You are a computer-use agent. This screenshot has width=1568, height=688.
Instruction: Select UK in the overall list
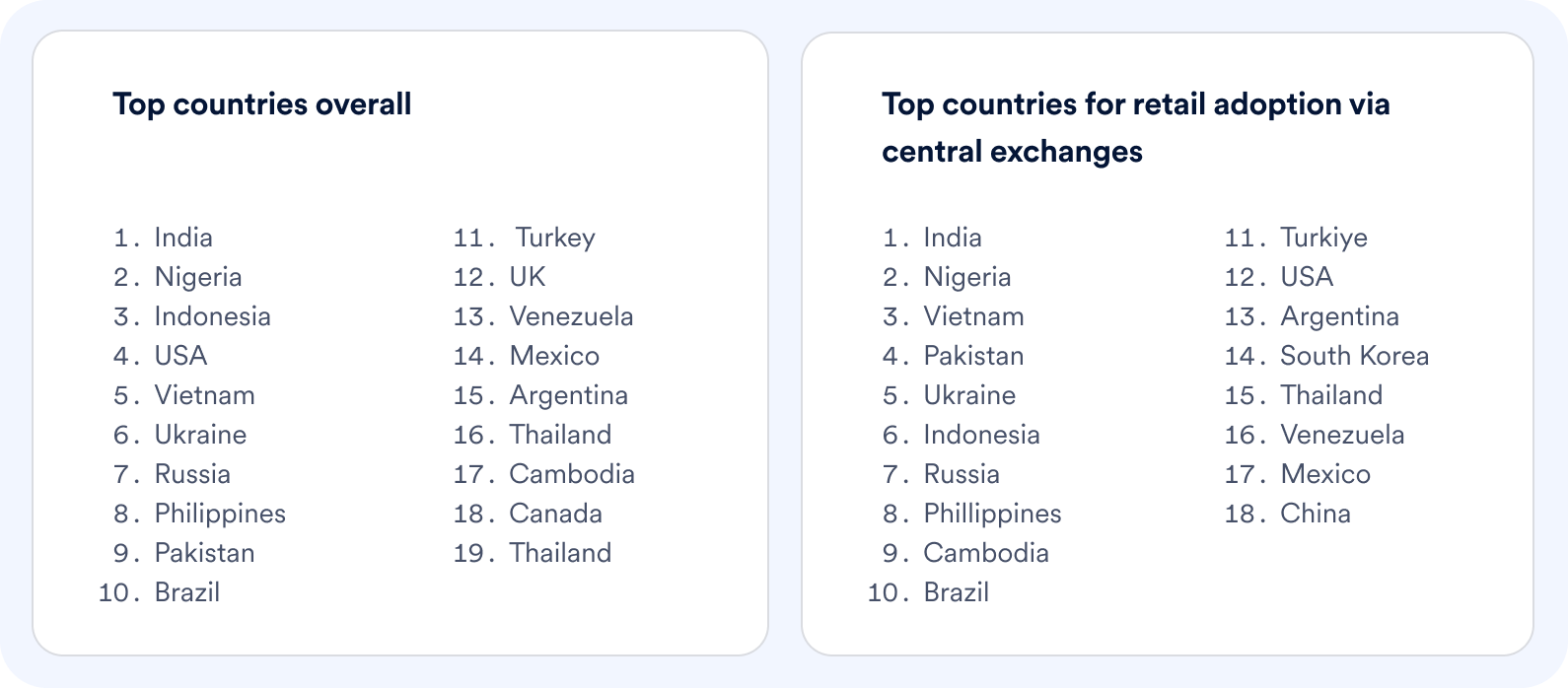pyautogui.click(x=527, y=277)
